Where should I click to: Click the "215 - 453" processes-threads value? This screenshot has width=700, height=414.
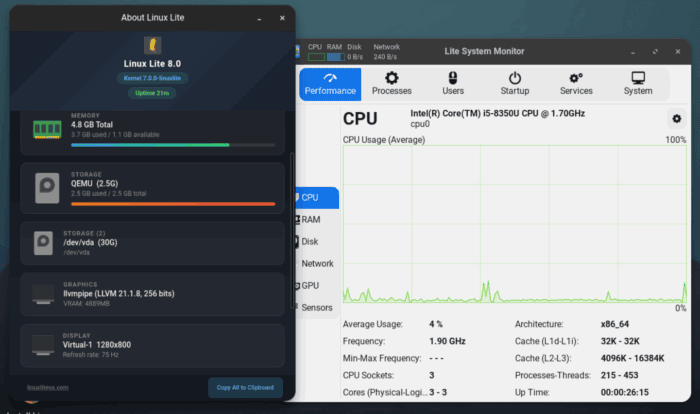point(619,375)
